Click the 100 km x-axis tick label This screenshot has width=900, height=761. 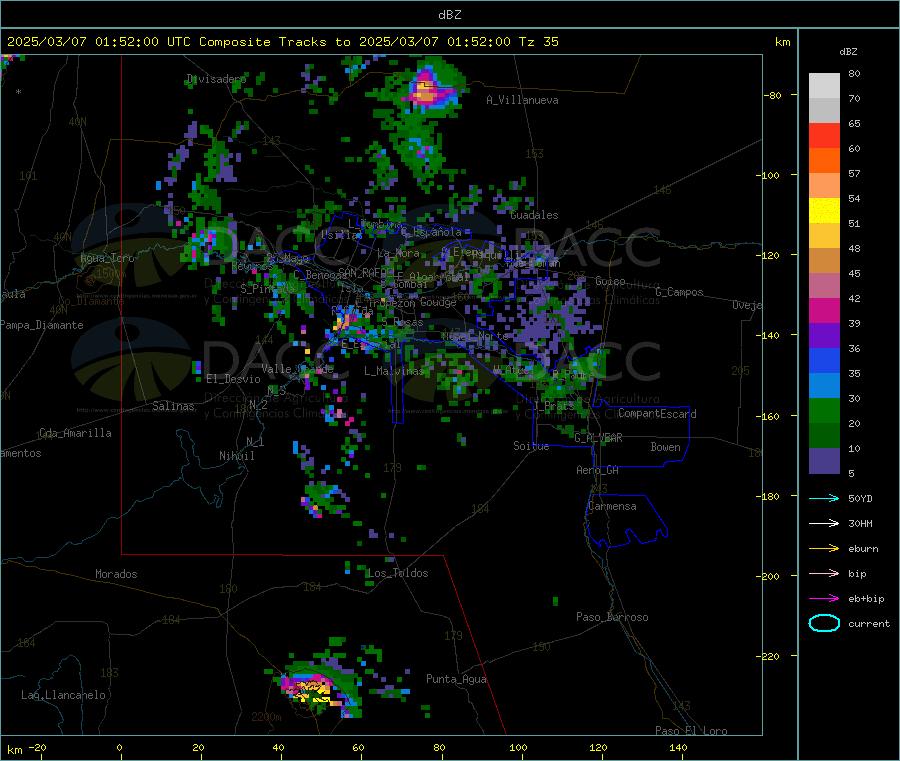518,747
